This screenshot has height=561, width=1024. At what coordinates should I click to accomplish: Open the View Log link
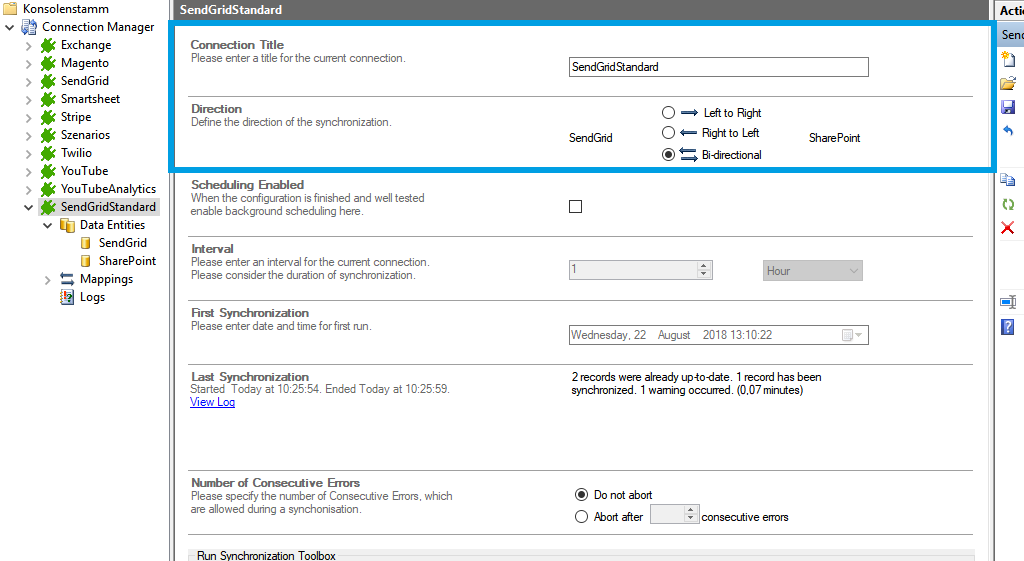(x=212, y=402)
